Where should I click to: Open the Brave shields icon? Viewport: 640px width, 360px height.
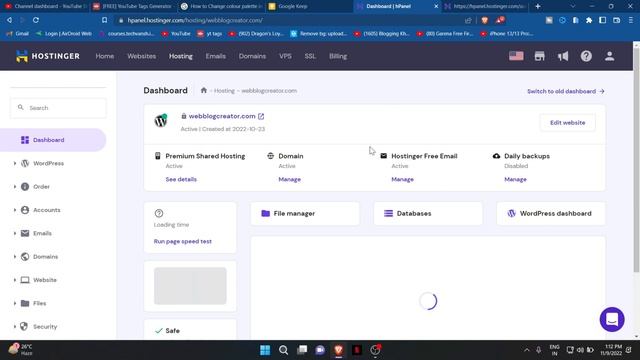tap(484, 20)
